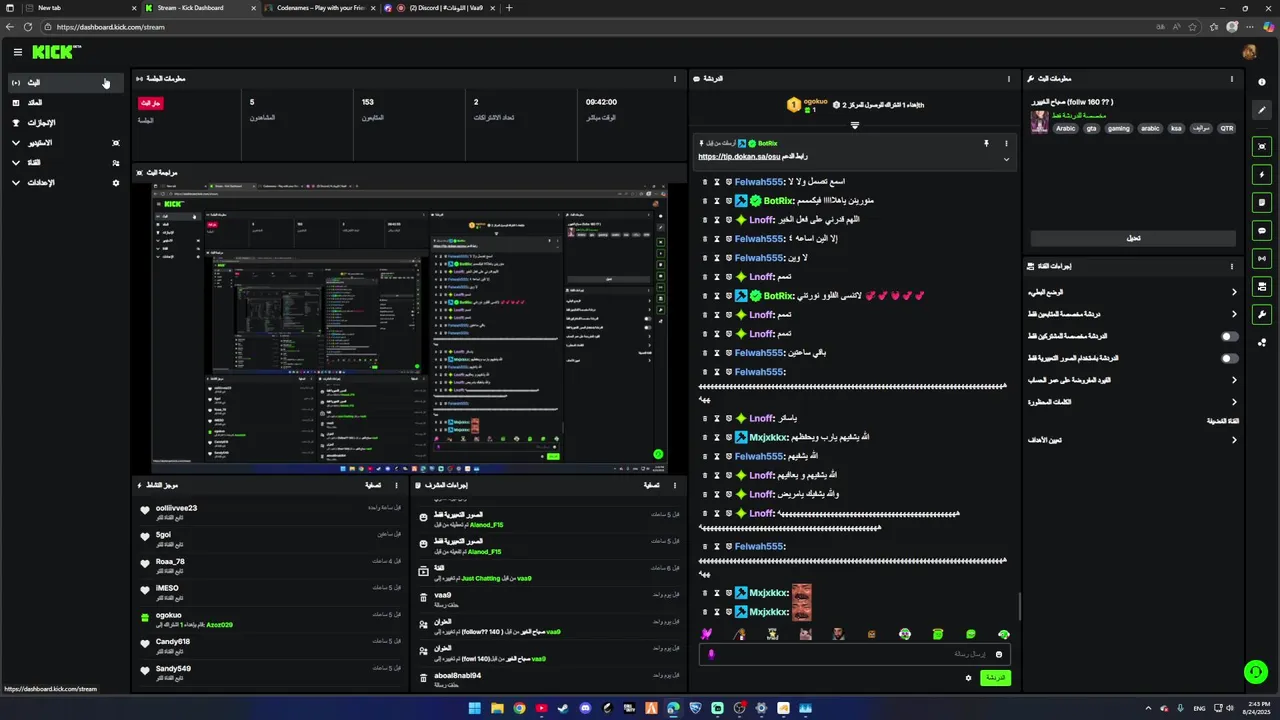Select the pink butterfly emote in quick emote bar
Image resolution: width=1280 pixels, height=720 pixels.
pos(707,634)
